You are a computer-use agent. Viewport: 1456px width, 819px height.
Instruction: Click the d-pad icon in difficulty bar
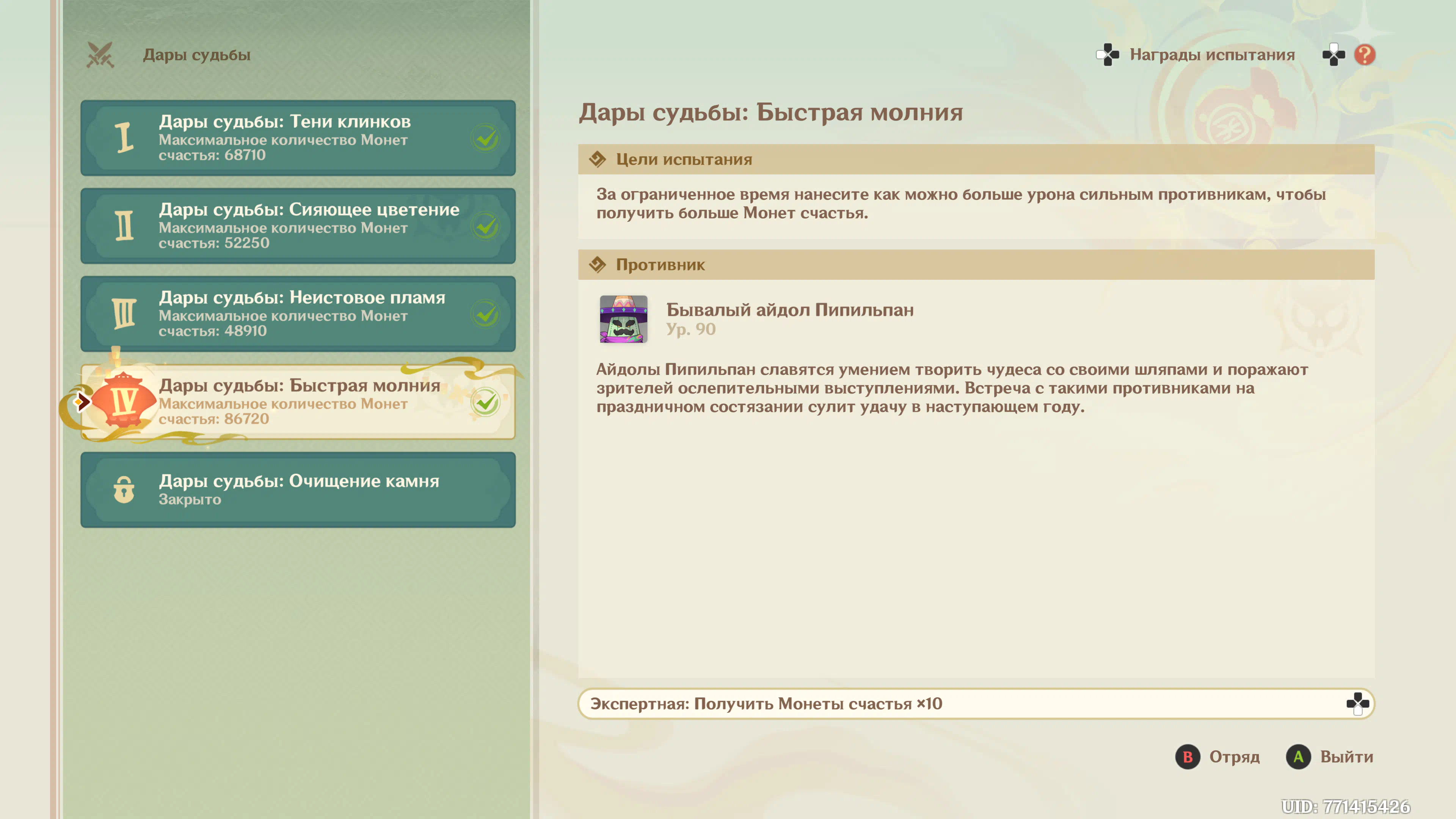point(1357,704)
